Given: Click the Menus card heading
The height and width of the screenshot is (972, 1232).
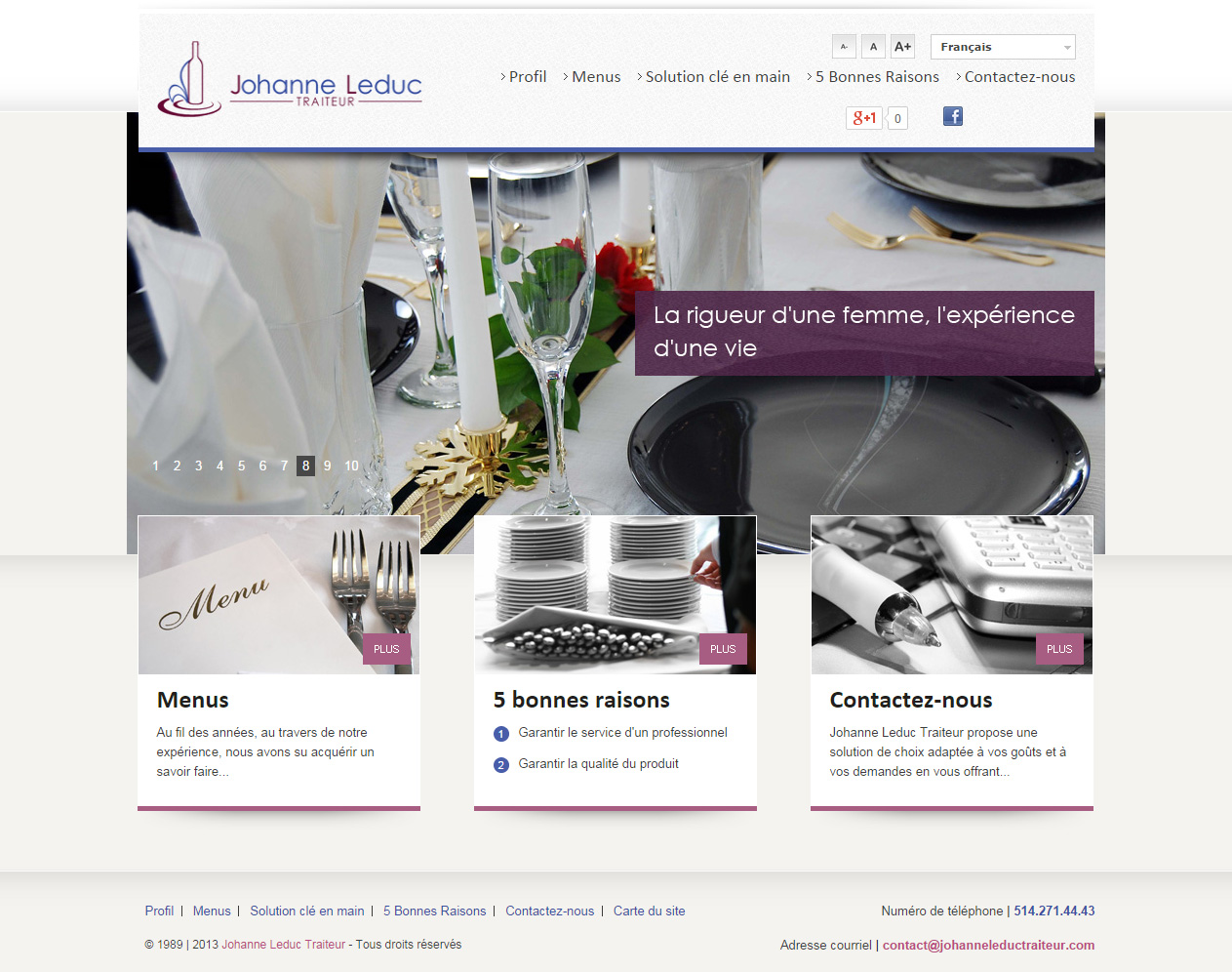Looking at the screenshot, I should point(193,700).
